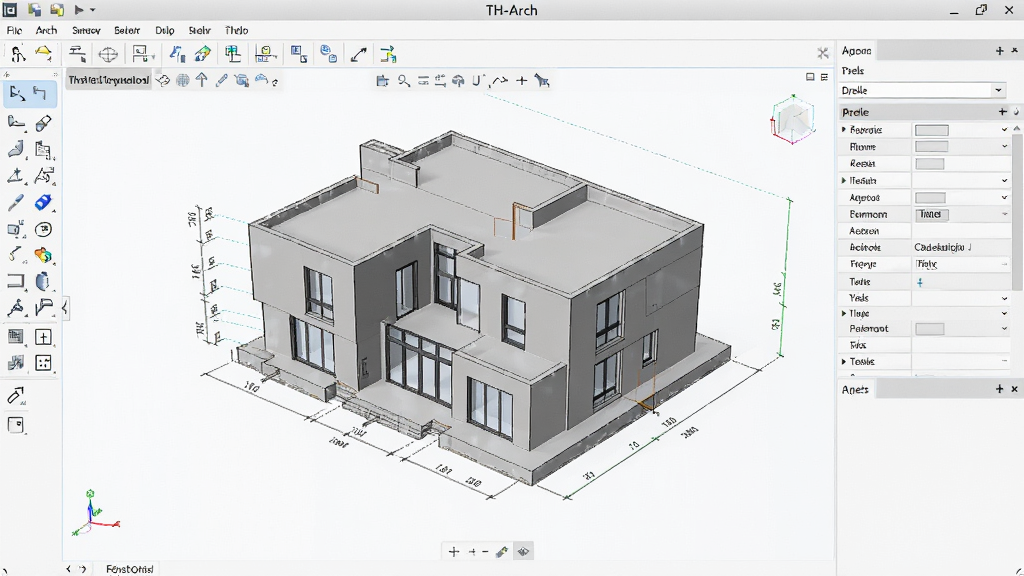Click the plus icon in the bottom viewport bar
This screenshot has width=1024, height=576.
coord(454,552)
